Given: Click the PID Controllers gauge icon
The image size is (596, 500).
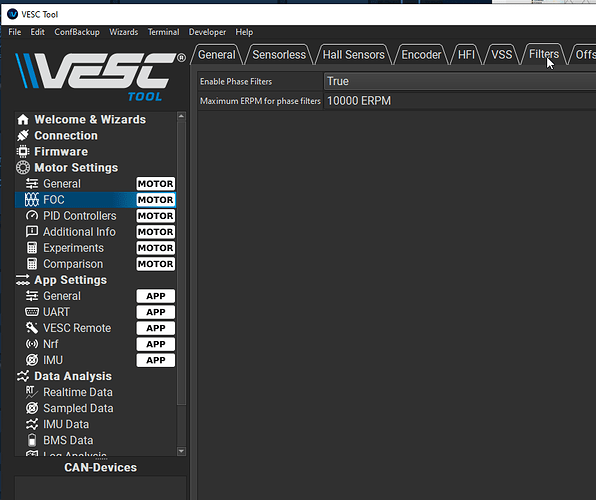Looking at the screenshot, I should [32, 216].
